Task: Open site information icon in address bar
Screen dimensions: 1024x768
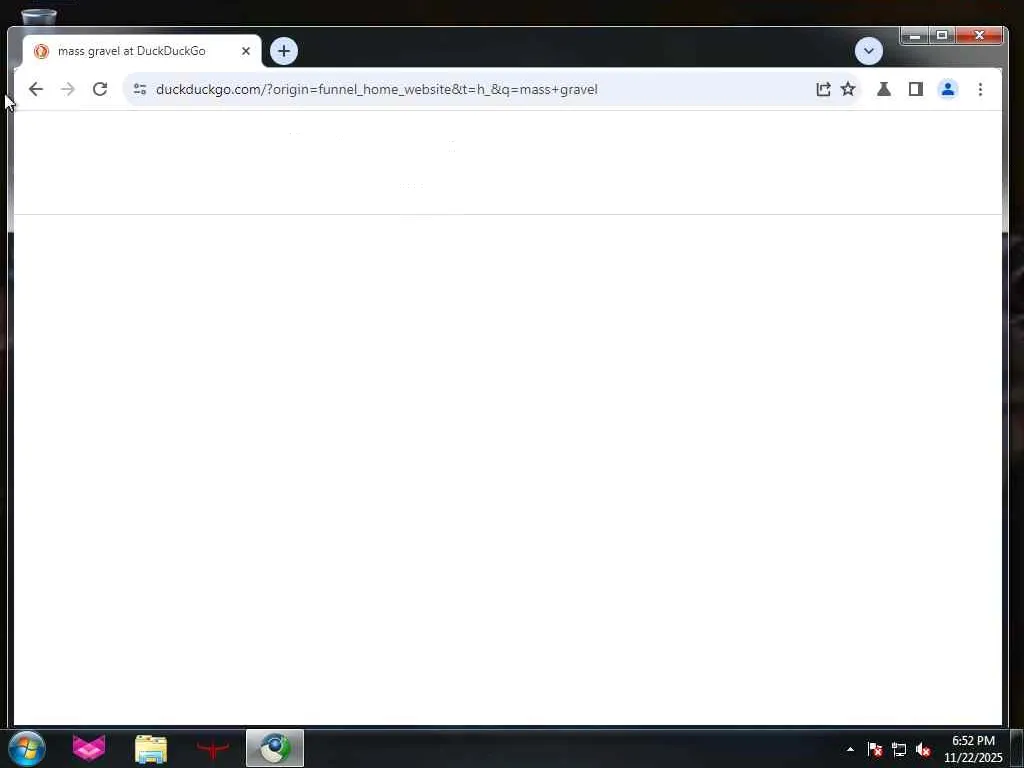Action: pyautogui.click(x=140, y=89)
